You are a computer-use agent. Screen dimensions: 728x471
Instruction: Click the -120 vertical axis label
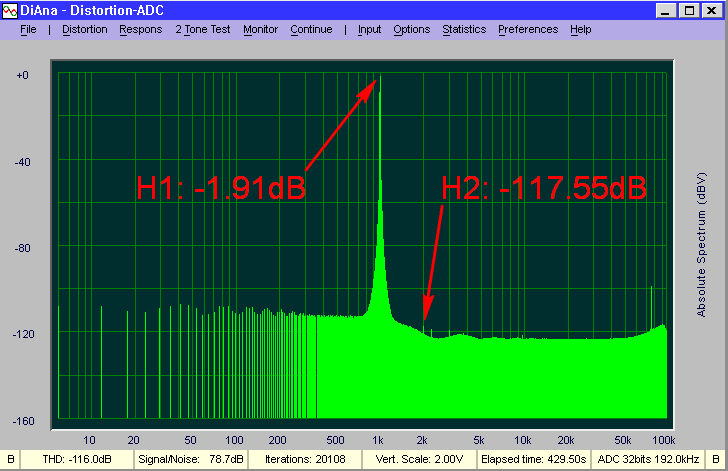[24, 334]
